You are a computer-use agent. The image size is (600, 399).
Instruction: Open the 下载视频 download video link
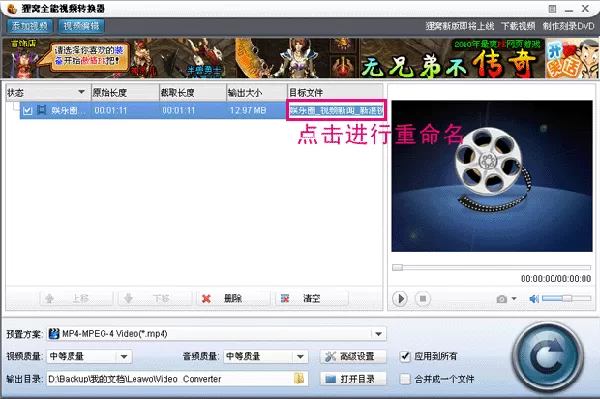(518, 26)
